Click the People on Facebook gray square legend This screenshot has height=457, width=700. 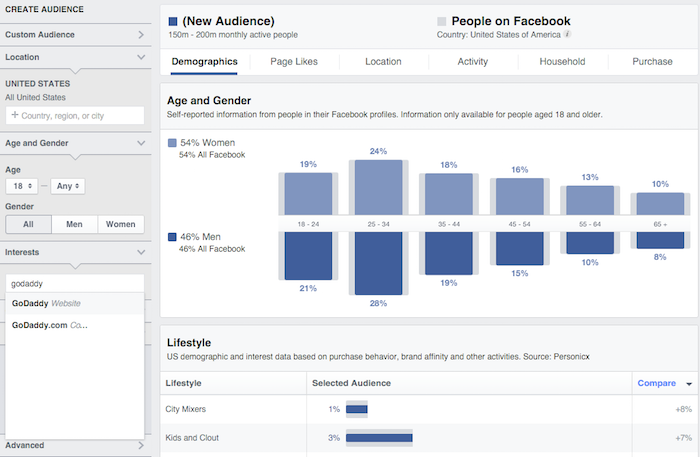(442, 21)
